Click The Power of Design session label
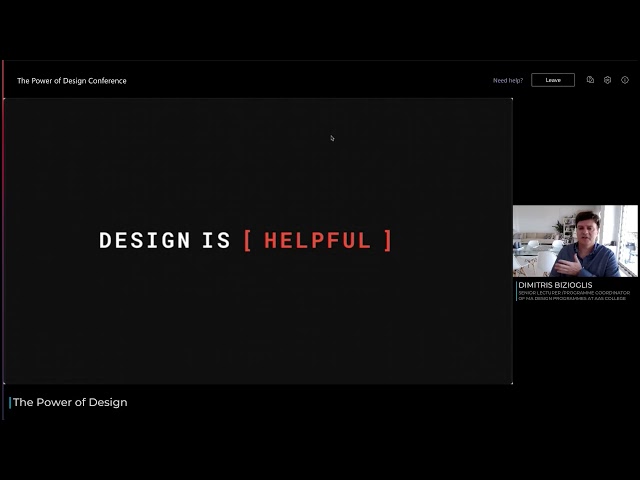 point(70,402)
